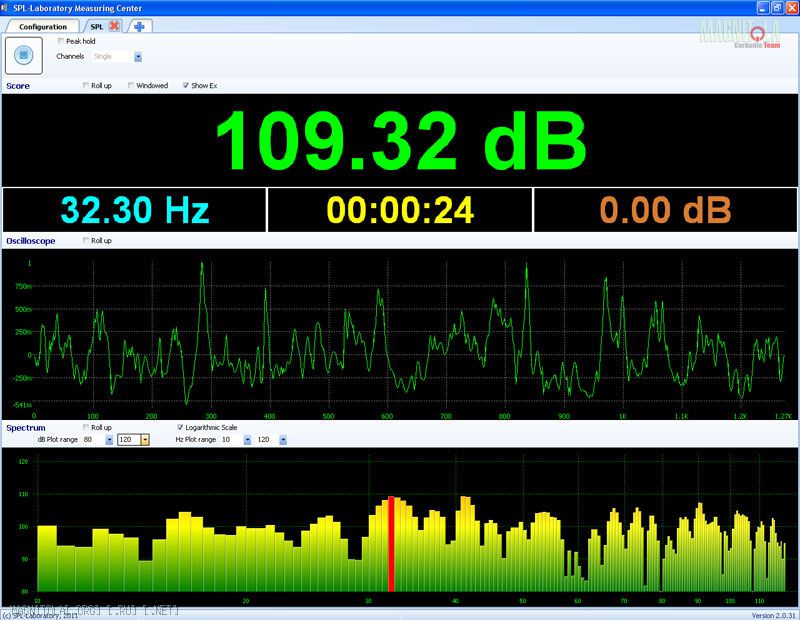Minimize the SPL-Laboratory window
This screenshot has width=800, height=620.
[x=763, y=8]
